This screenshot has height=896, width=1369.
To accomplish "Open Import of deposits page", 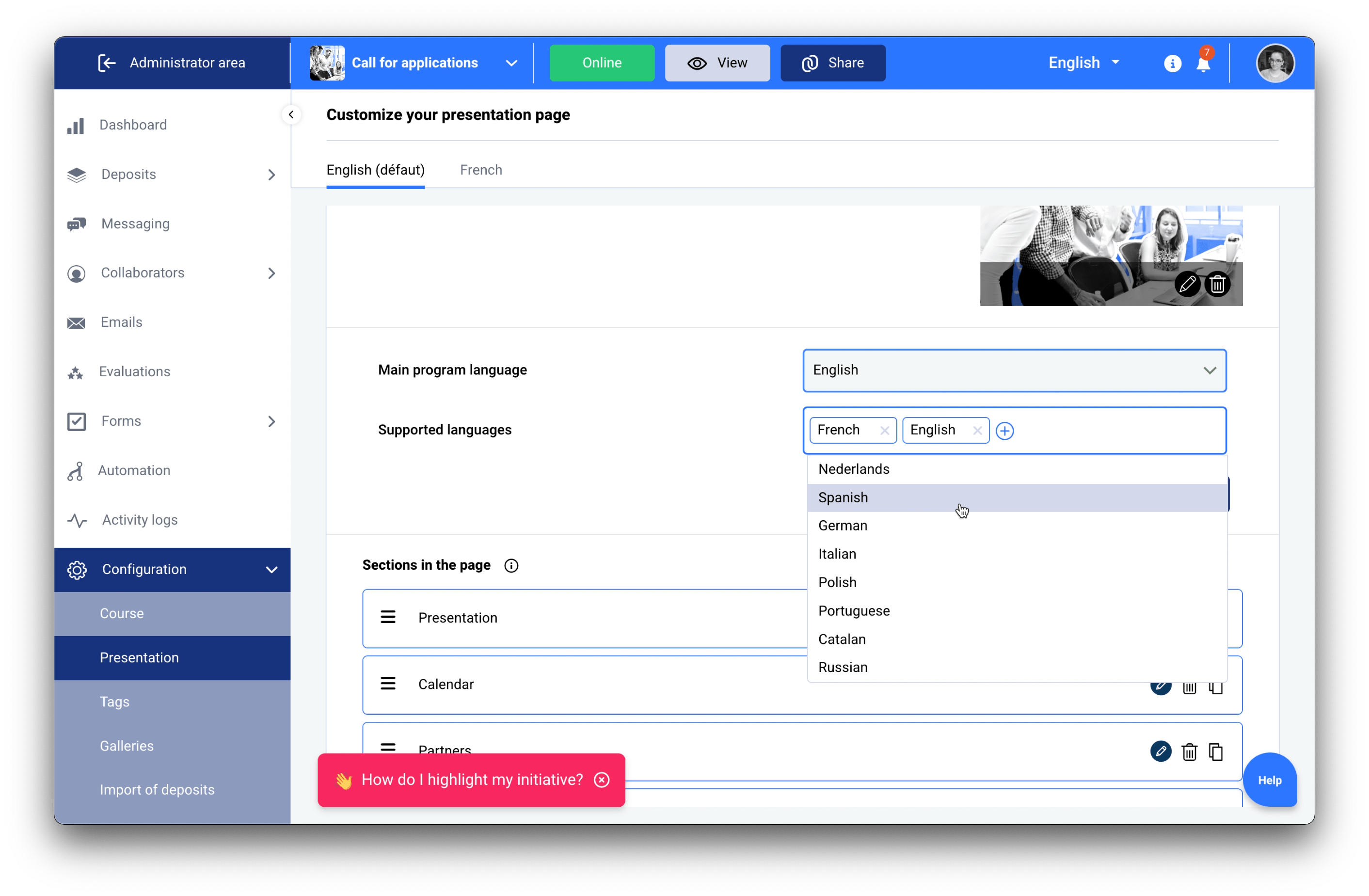I will tap(172, 790).
